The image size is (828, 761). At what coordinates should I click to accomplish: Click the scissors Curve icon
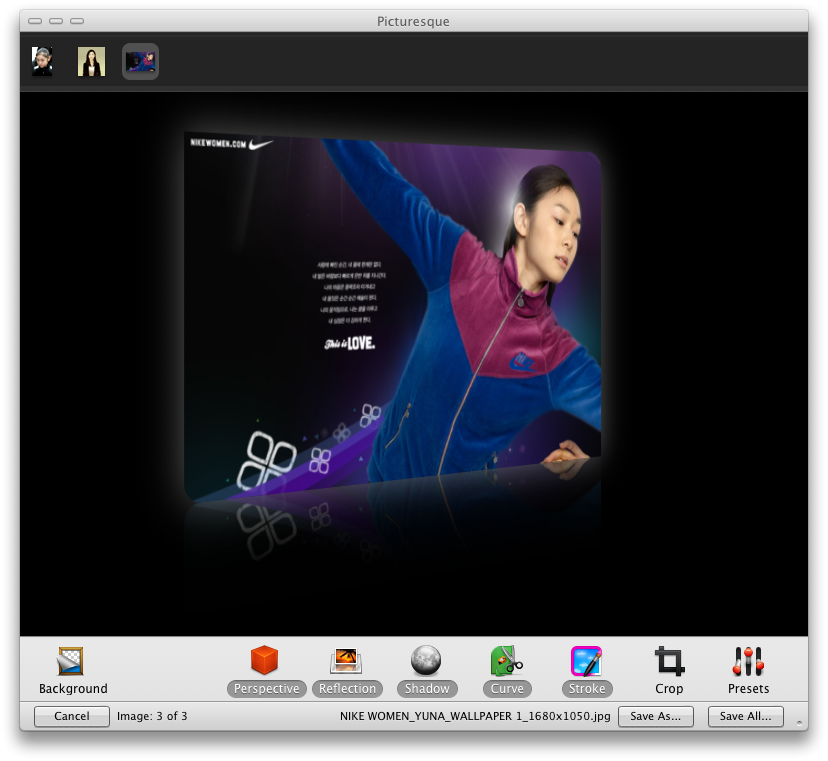click(506, 661)
